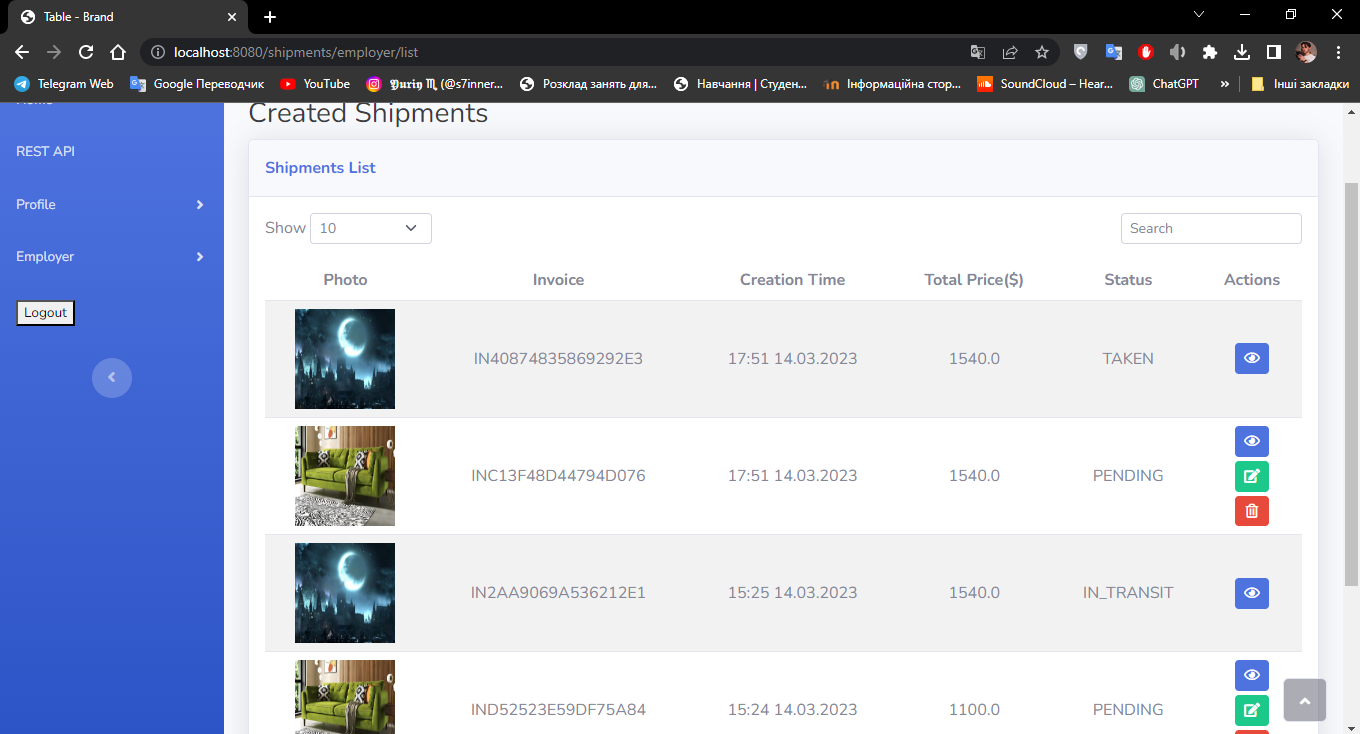The height and width of the screenshot is (734, 1360).
Task: Click the TAKEN status cell
Action: [1128, 359]
